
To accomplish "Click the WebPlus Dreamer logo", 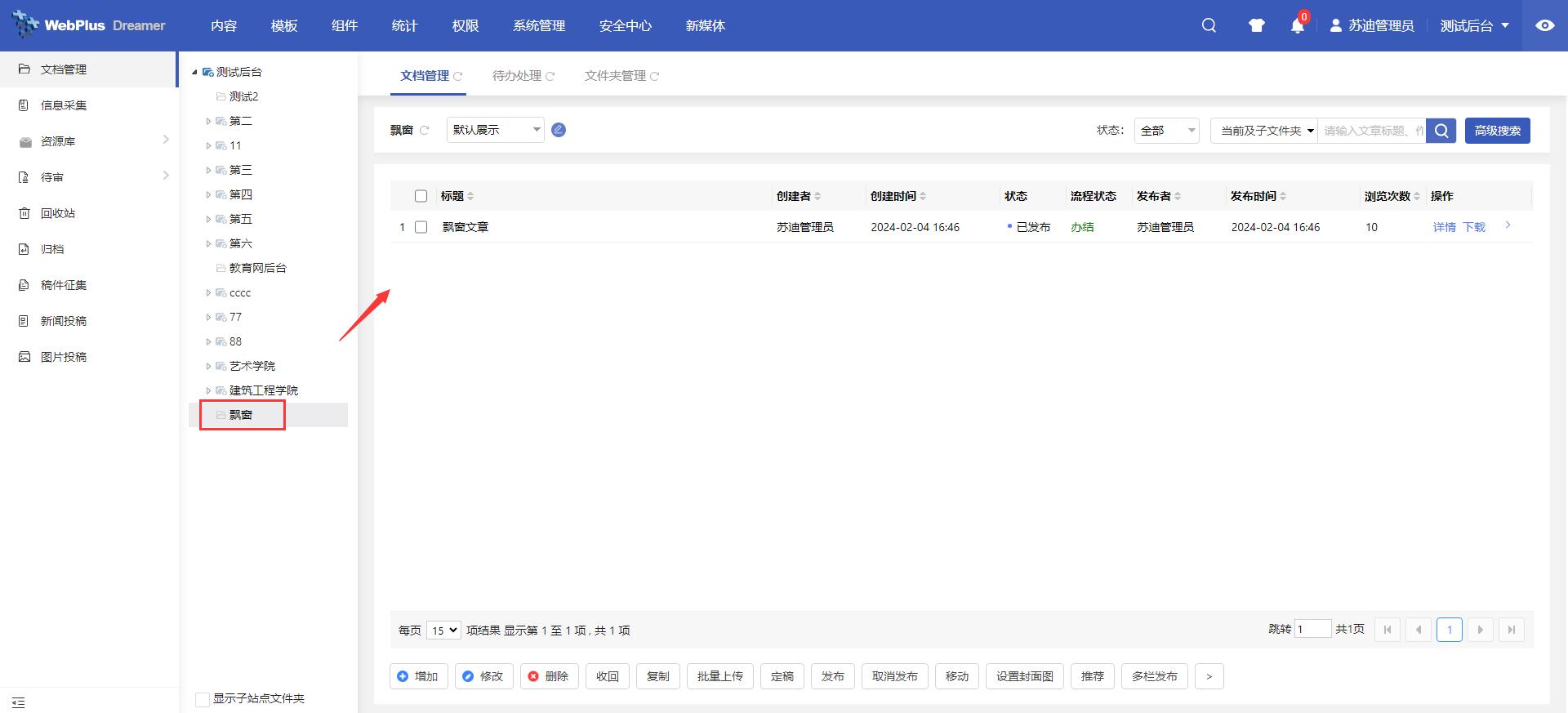I will (89, 25).
